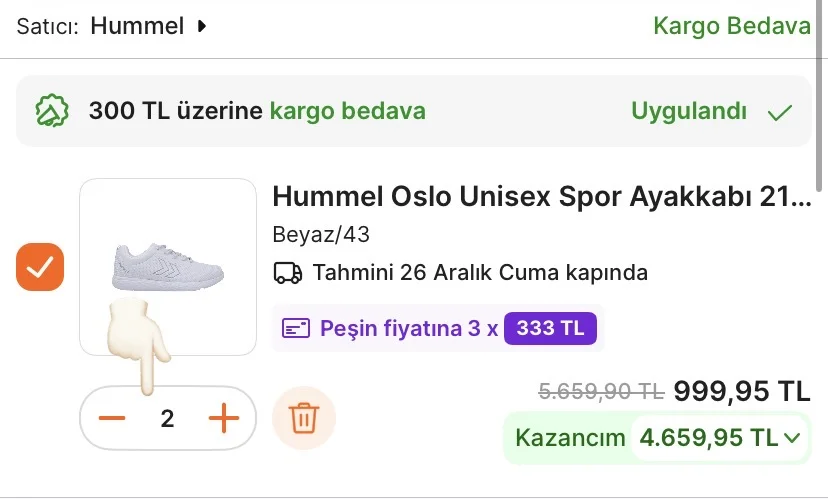
Task: Click the 999,95 TL current price
Action: [741, 391]
